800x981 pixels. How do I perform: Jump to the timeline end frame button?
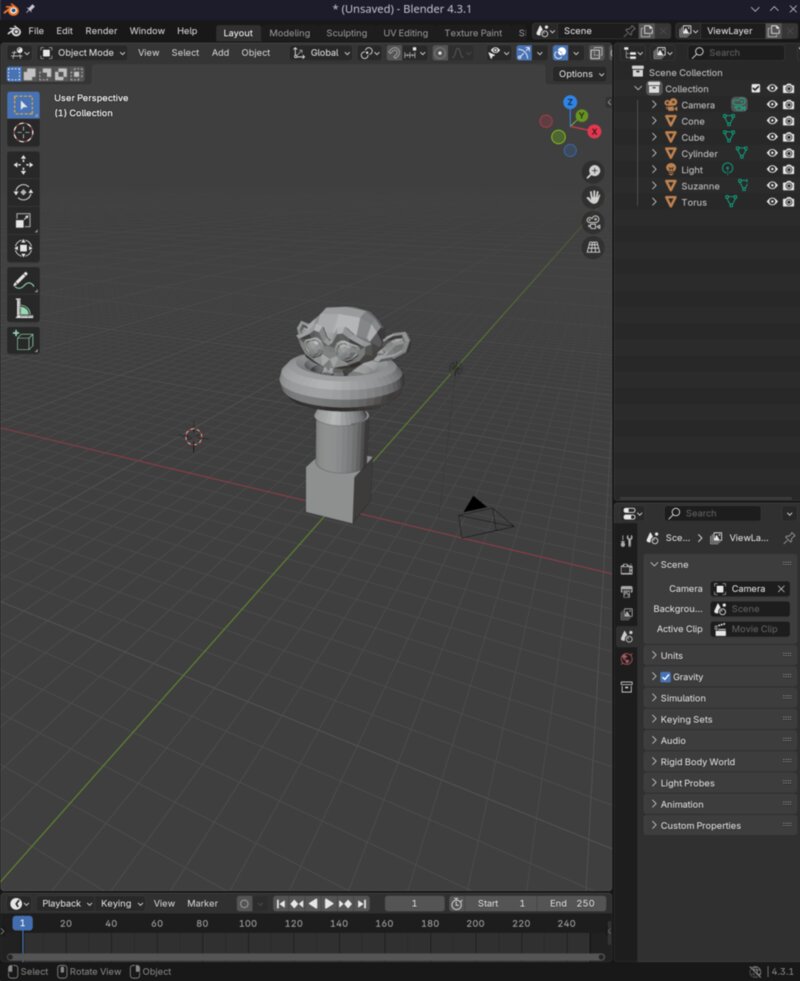(x=362, y=903)
